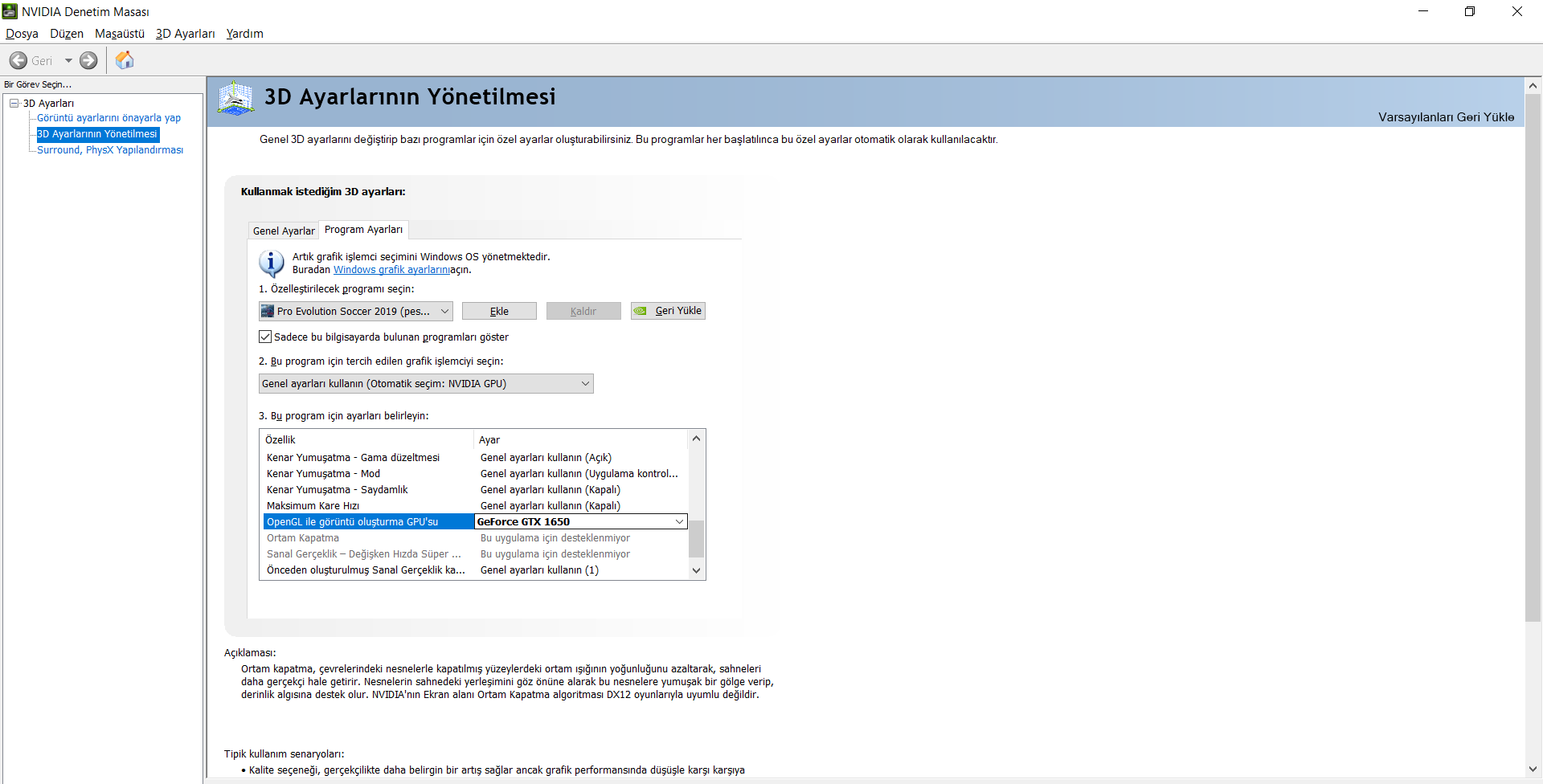Select 'Ortam Kapatma' row

tap(476, 537)
